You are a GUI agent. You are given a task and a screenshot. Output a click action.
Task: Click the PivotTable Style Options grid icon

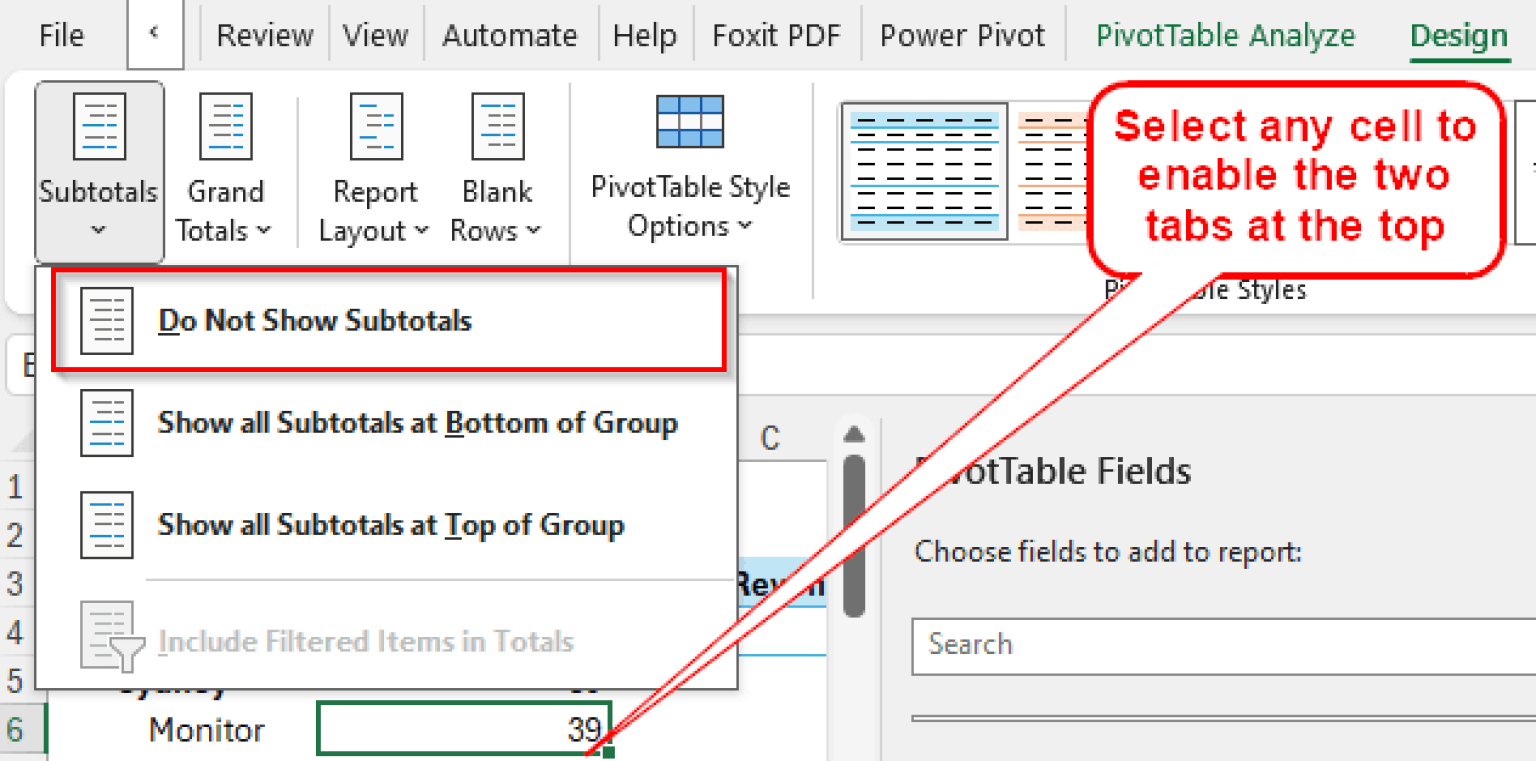click(x=689, y=120)
